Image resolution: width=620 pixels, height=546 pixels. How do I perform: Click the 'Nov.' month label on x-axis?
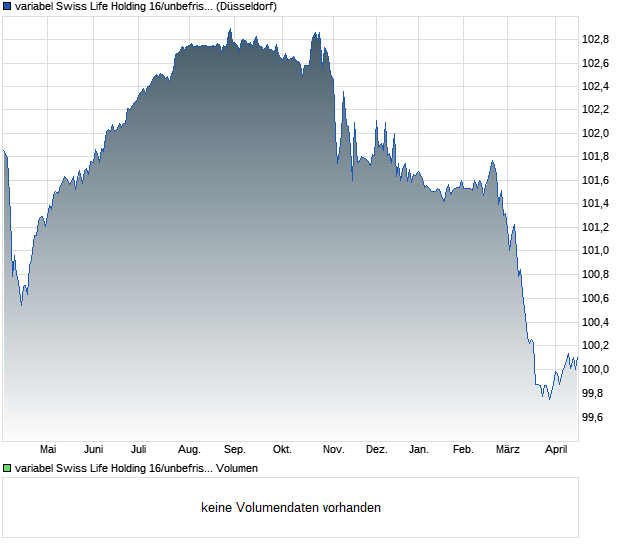[x=334, y=450]
